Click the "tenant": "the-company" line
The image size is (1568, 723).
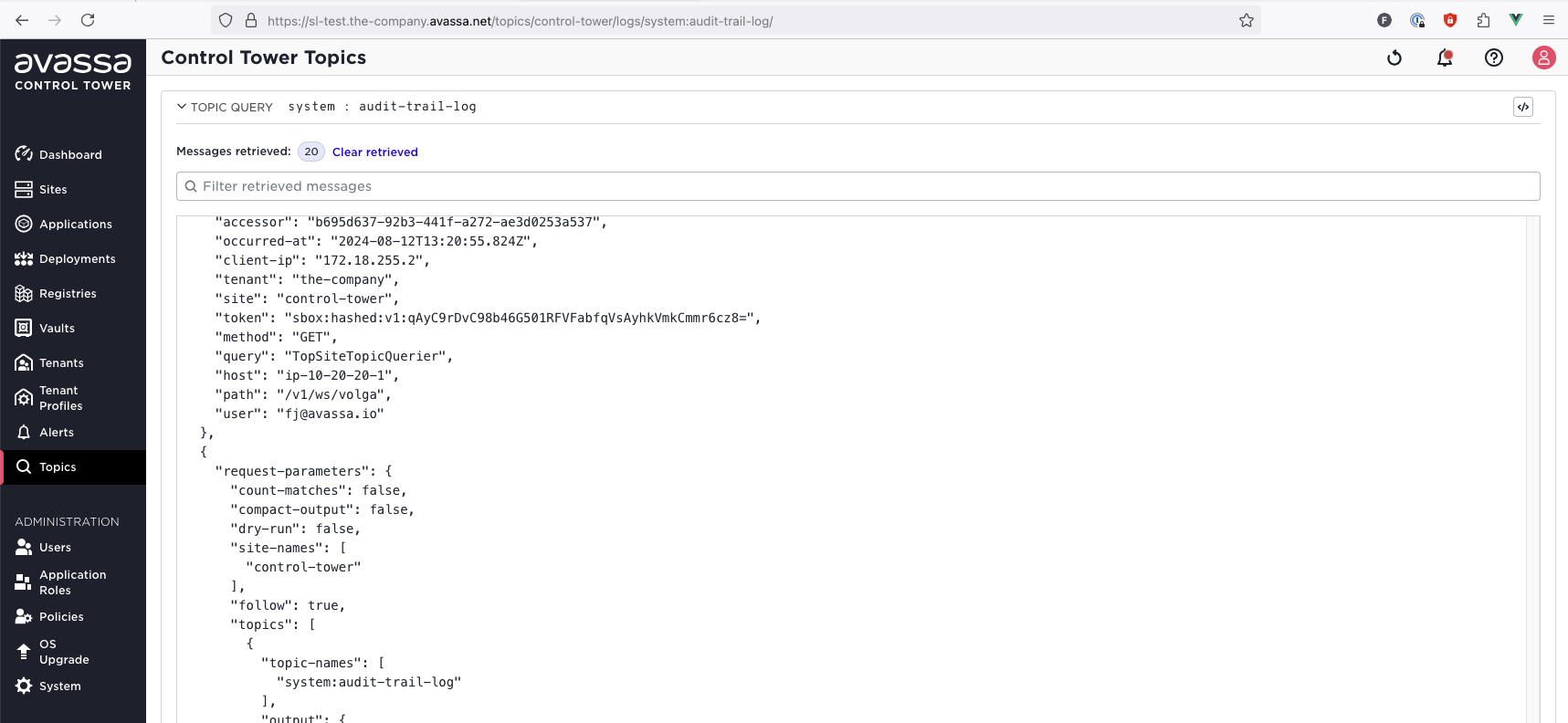(307, 279)
